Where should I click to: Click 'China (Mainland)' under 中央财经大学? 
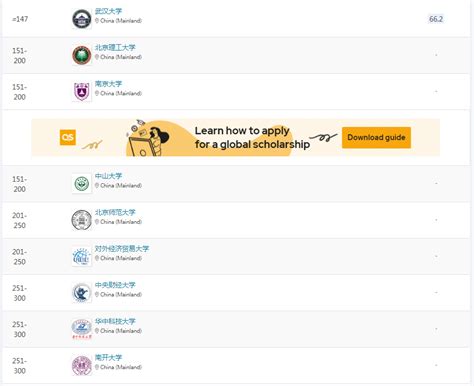tap(121, 294)
